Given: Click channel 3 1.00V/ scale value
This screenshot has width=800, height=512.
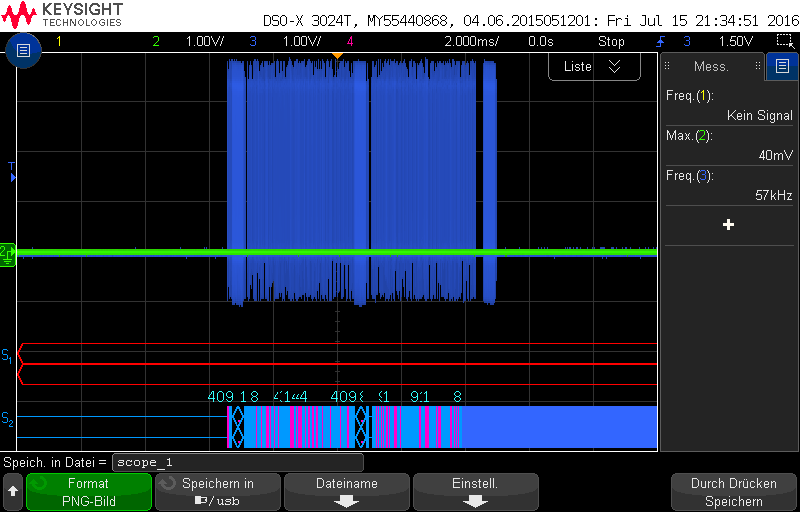Looking at the screenshot, I should [302, 41].
